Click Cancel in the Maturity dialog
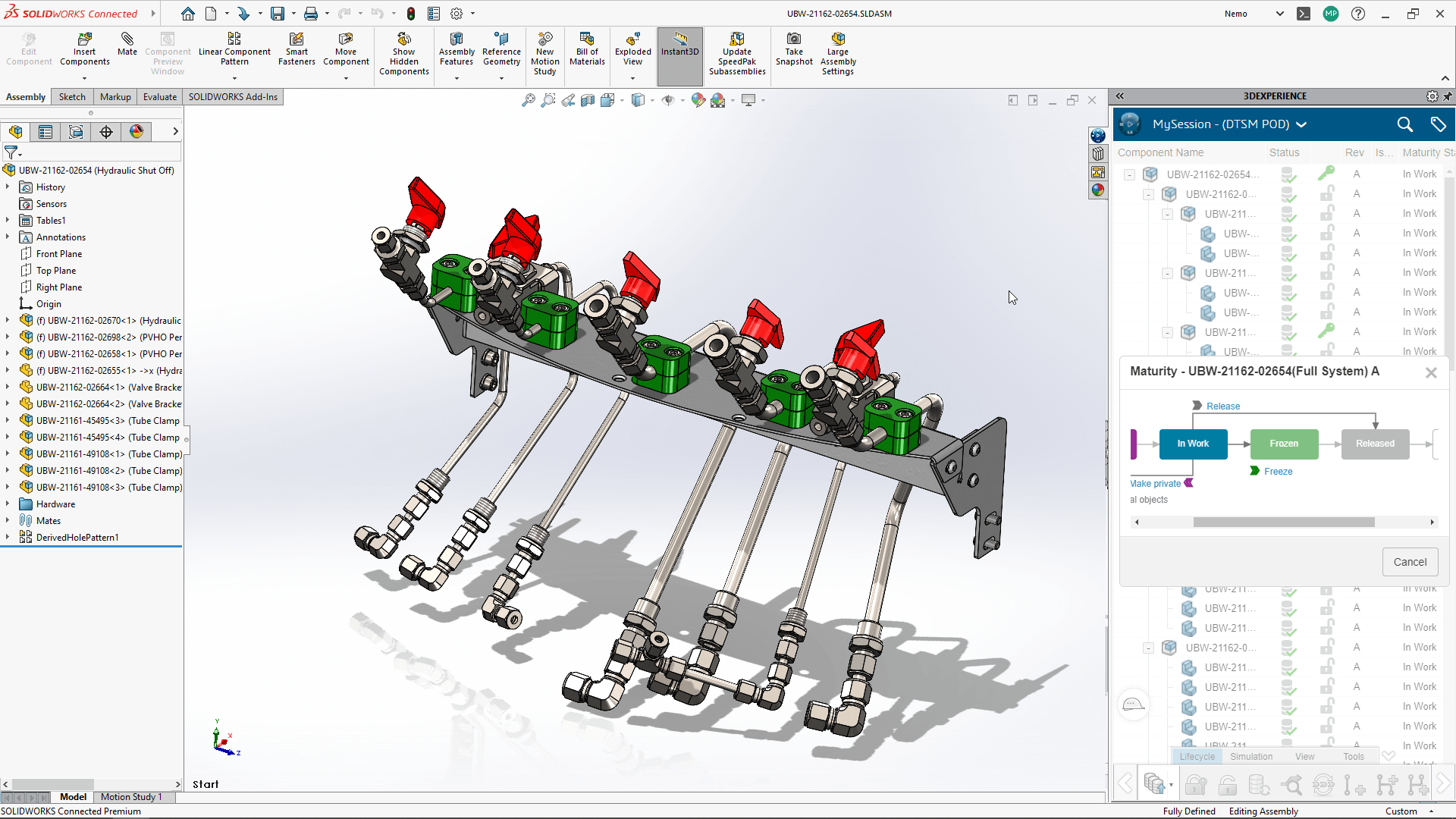The height and width of the screenshot is (819, 1456). coord(1410,562)
